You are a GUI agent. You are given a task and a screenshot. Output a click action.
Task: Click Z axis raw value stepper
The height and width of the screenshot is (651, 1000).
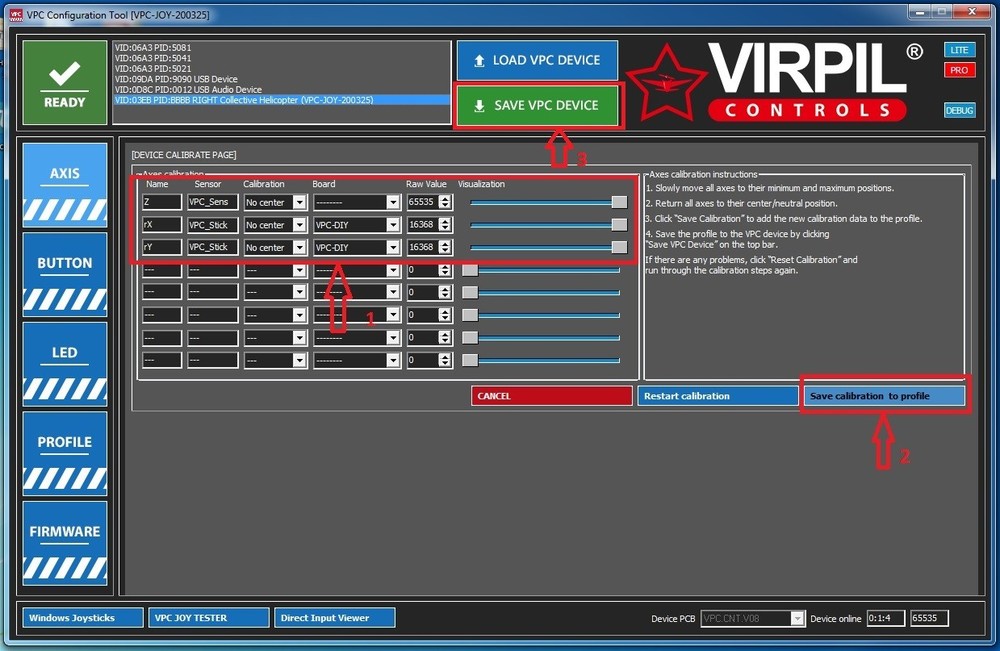pyautogui.click(x=445, y=202)
